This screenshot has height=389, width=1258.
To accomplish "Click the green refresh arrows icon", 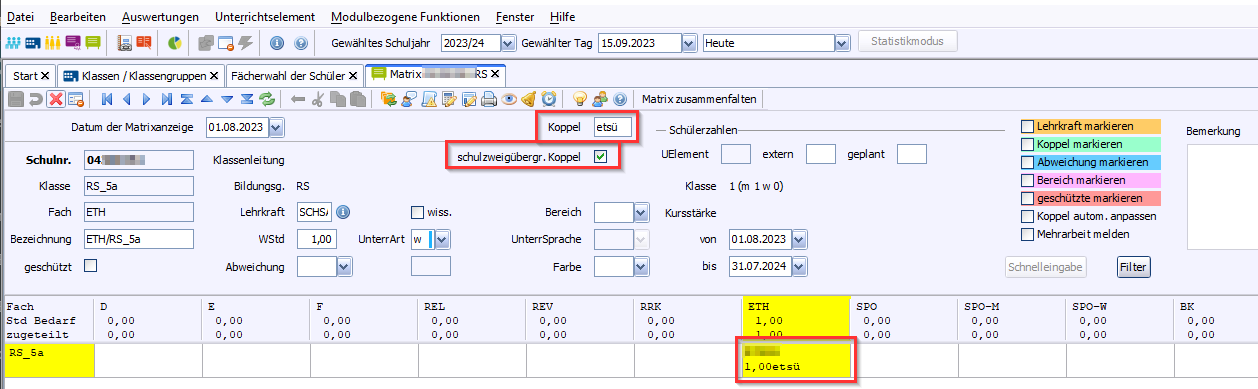I will click(x=267, y=99).
